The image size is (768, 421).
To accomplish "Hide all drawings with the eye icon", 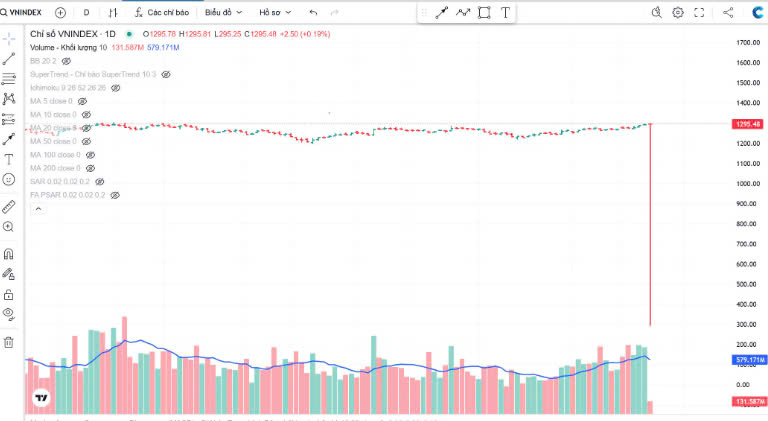I will pyautogui.click(x=8, y=314).
